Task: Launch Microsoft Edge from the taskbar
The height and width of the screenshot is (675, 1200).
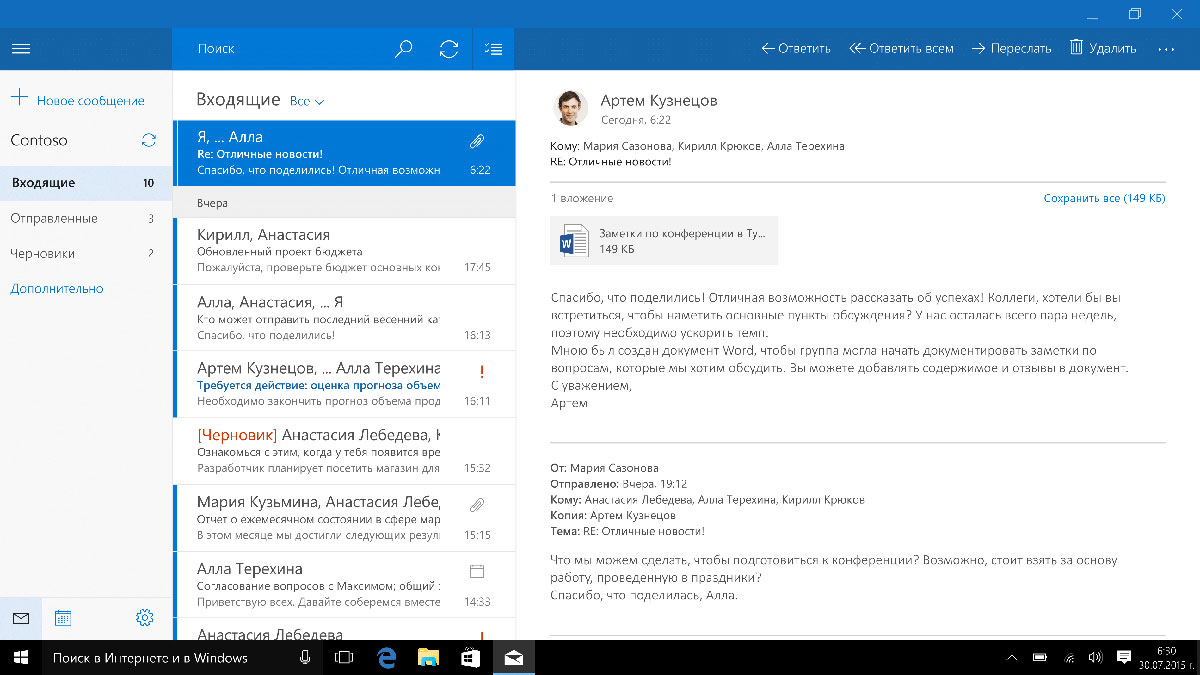Action: pyautogui.click(x=388, y=657)
